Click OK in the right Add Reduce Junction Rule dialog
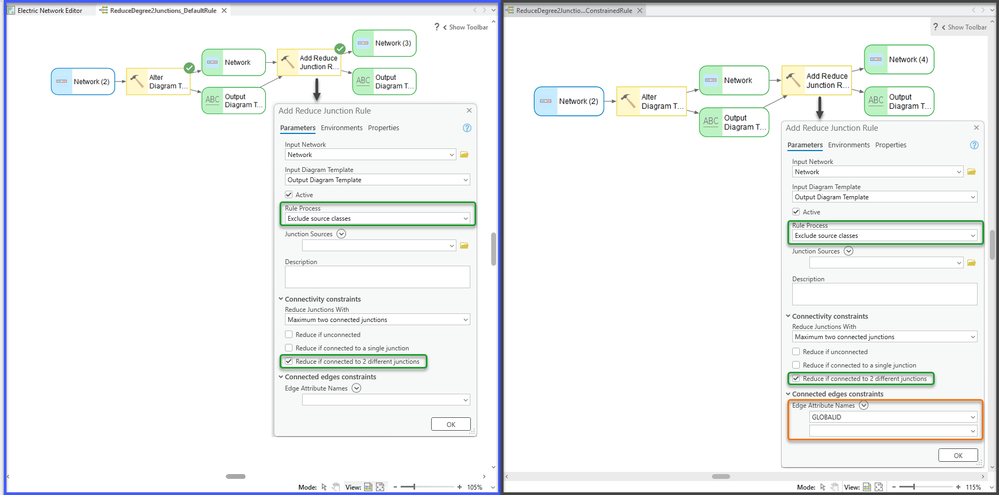This screenshot has height=495, width=999. click(958, 456)
